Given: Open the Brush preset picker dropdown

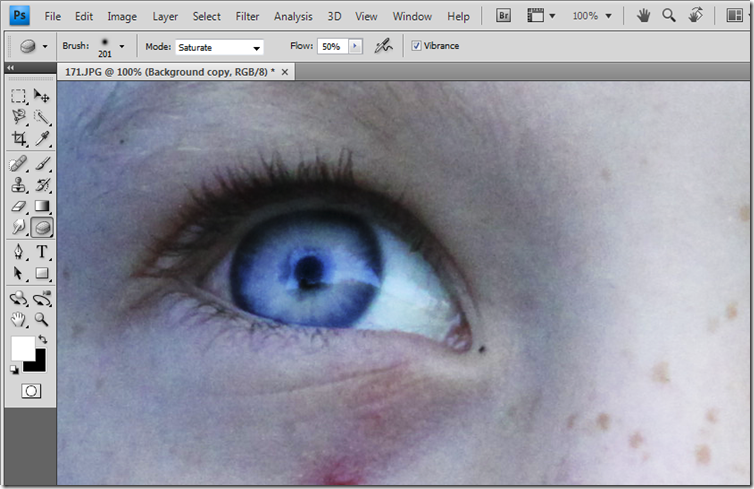Looking at the screenshot, I should click(122, 47).
